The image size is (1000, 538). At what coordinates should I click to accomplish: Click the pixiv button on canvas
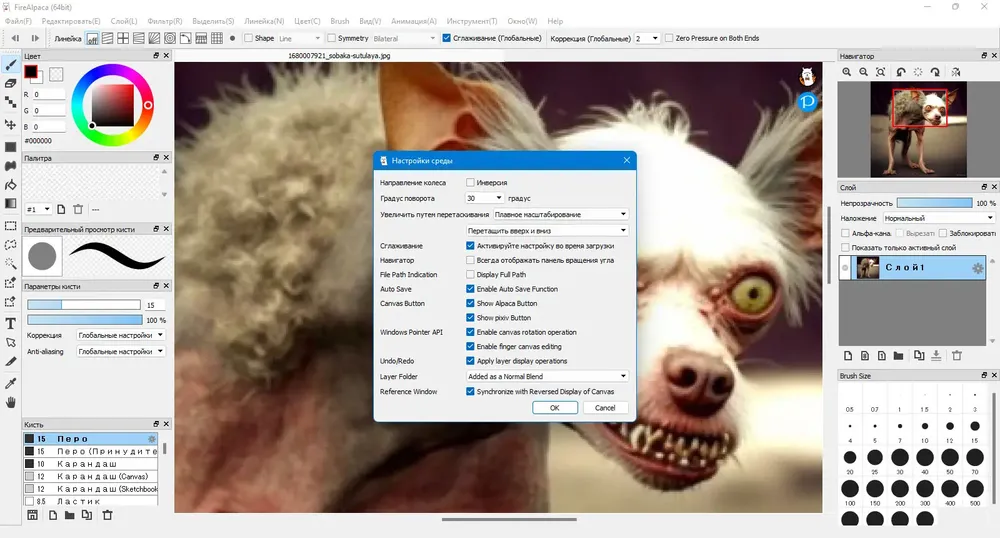click(x=807, y=101)
